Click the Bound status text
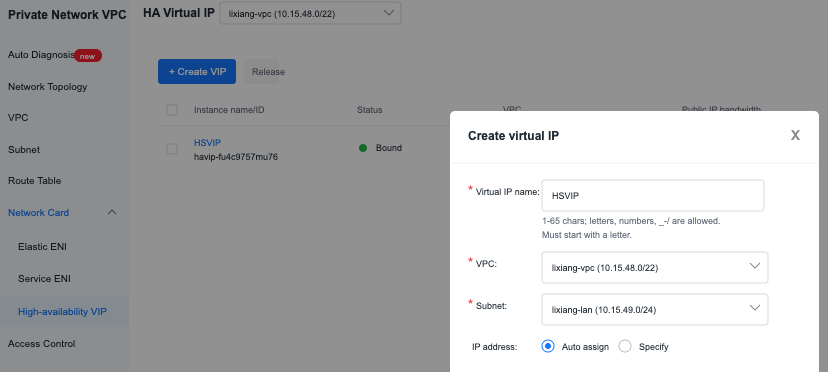Image resolution: width=828 pixels, height=372 pixels. pyautogui.click(x=389, y=148)
